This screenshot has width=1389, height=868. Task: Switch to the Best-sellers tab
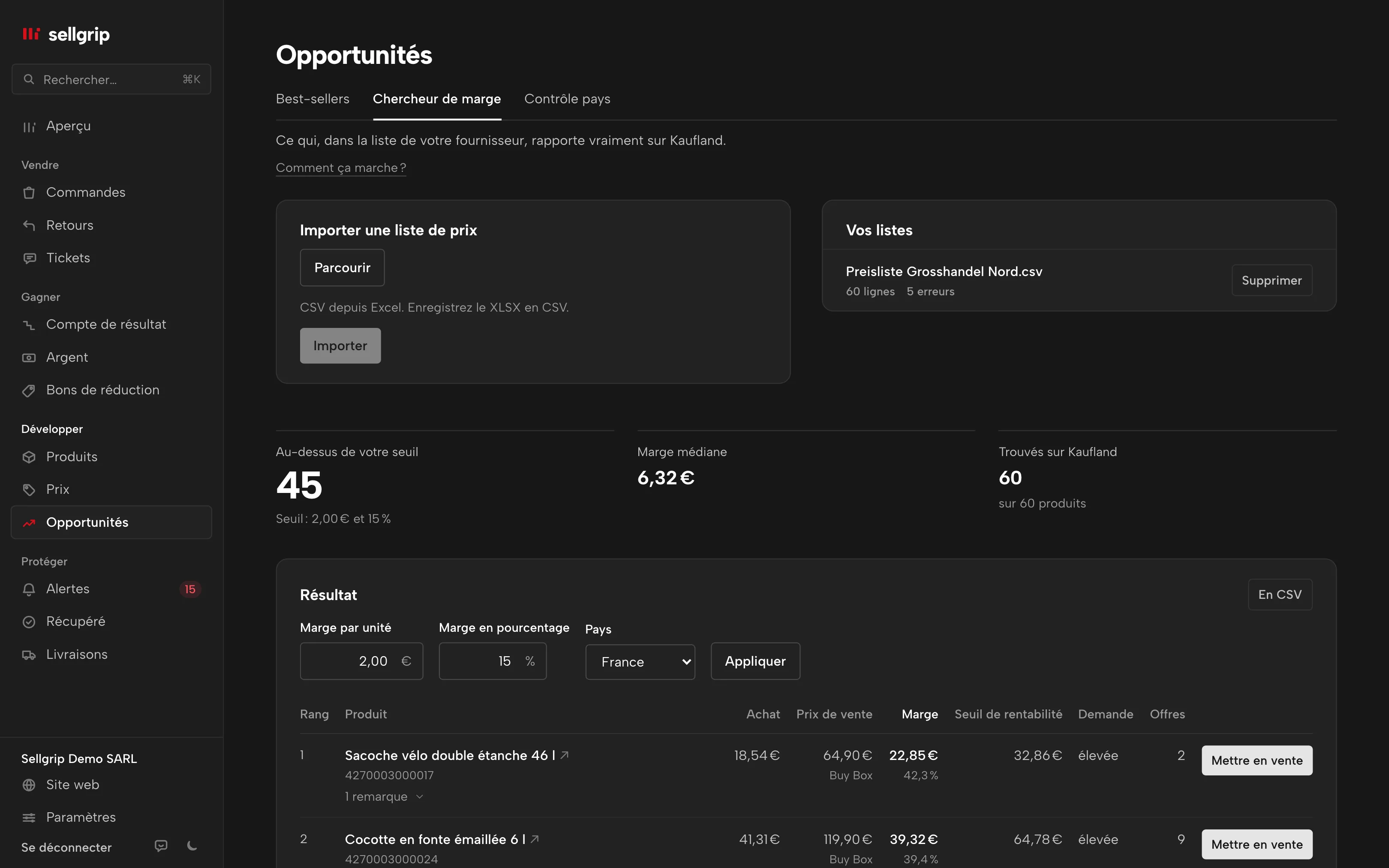(x=312, y=99)
